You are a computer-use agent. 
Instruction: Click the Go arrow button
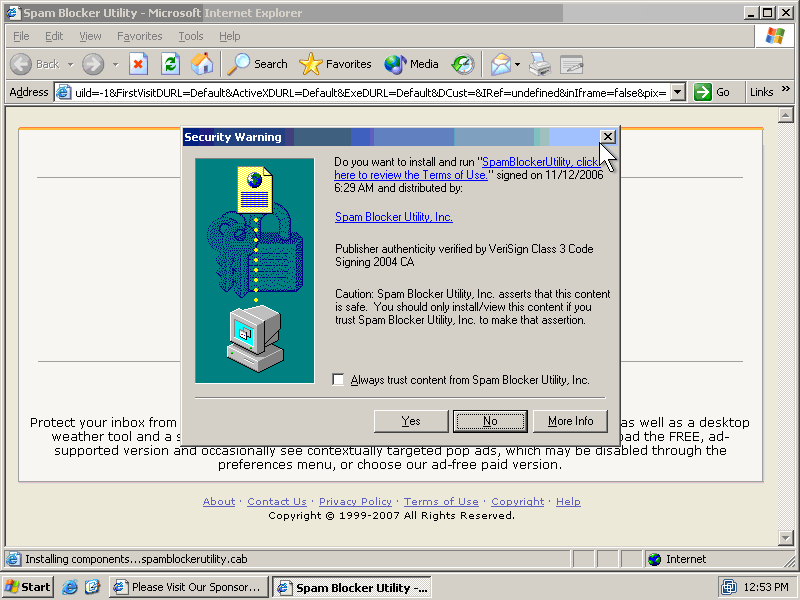coord(712,92)
